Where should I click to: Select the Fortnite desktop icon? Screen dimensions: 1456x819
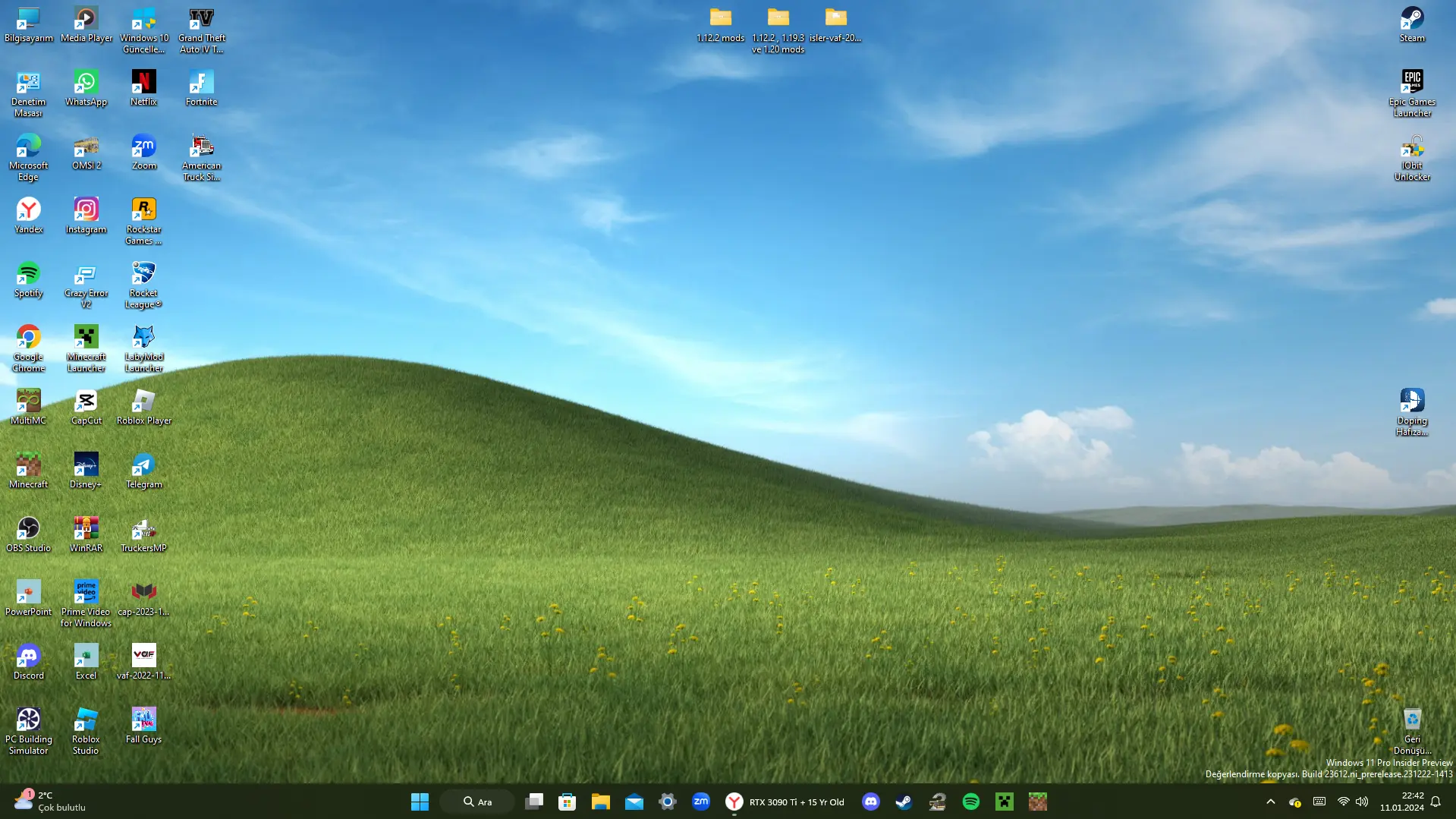click(x=202, y=89)
